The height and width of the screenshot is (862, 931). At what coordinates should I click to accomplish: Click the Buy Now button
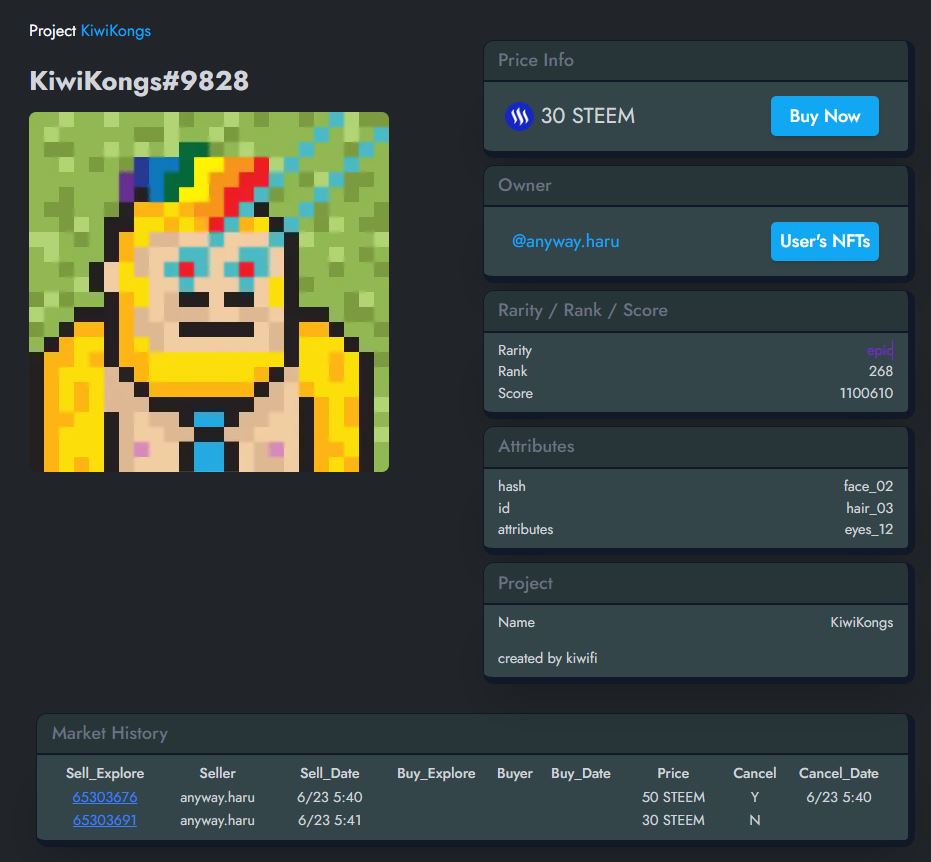(824, 116)
